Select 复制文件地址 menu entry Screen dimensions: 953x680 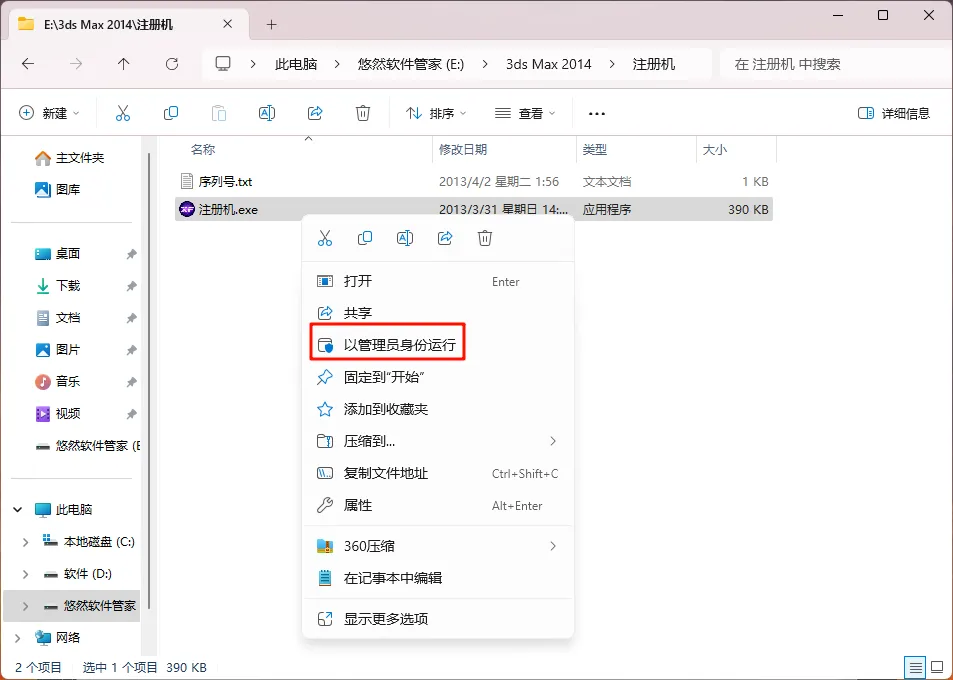[x=438, y=473]
